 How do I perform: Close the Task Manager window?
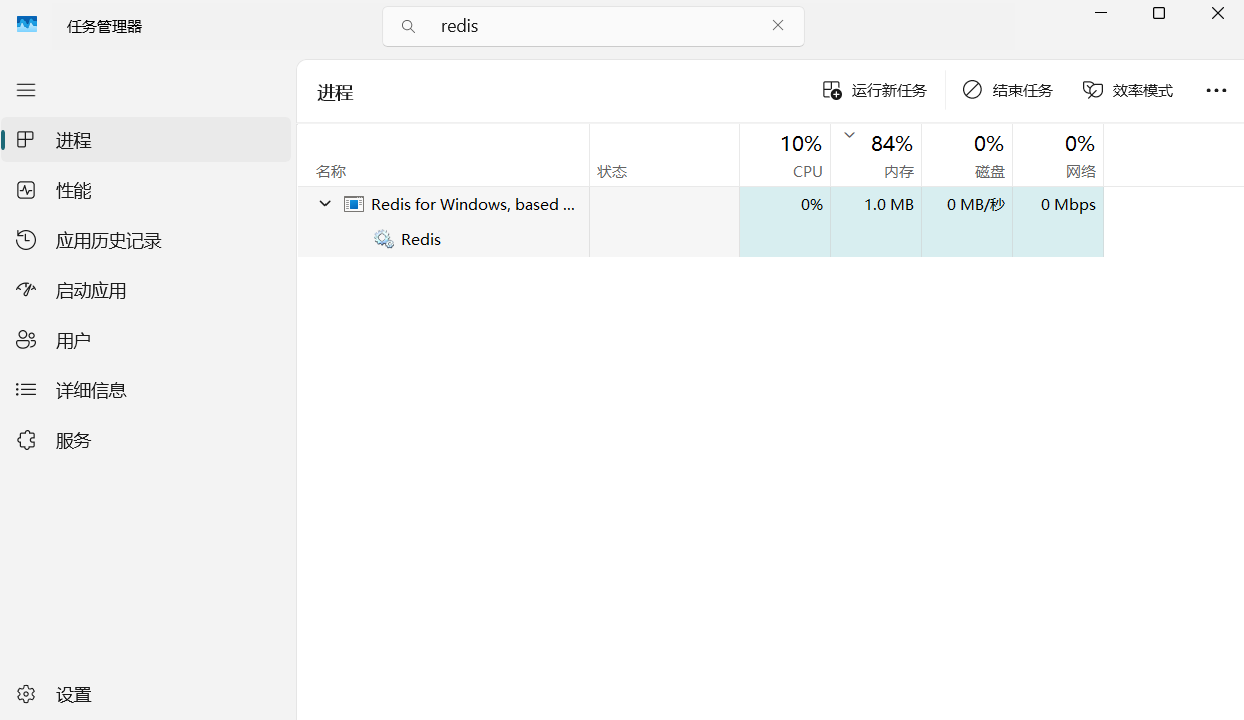1217,14
